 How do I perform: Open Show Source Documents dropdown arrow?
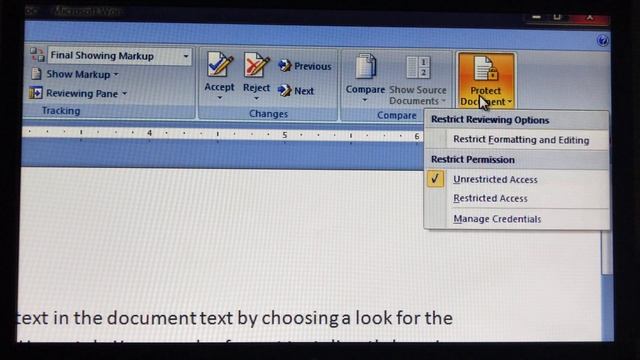(443, 101)
